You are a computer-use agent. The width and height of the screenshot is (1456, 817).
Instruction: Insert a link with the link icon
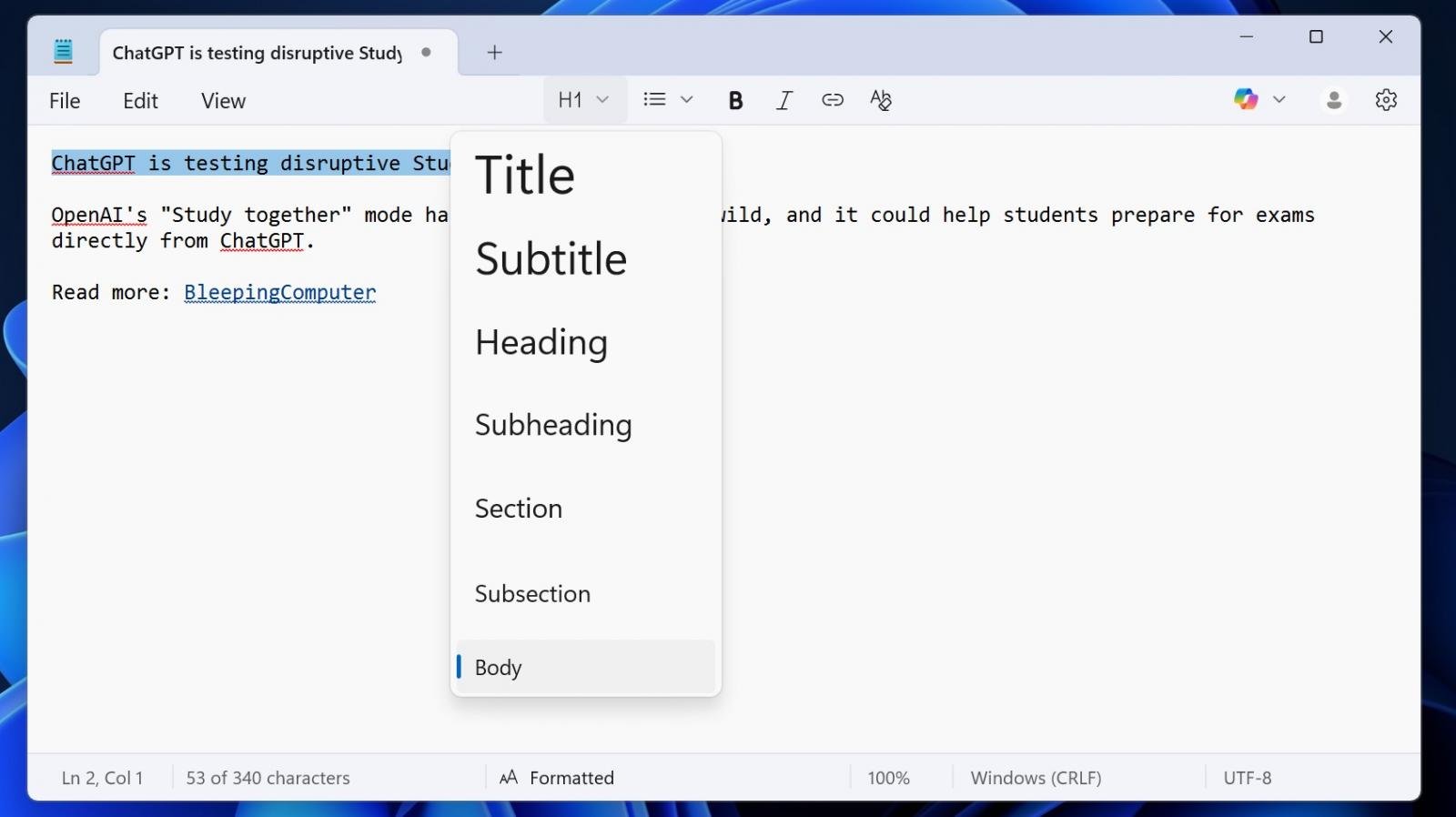tap(832, 100)
